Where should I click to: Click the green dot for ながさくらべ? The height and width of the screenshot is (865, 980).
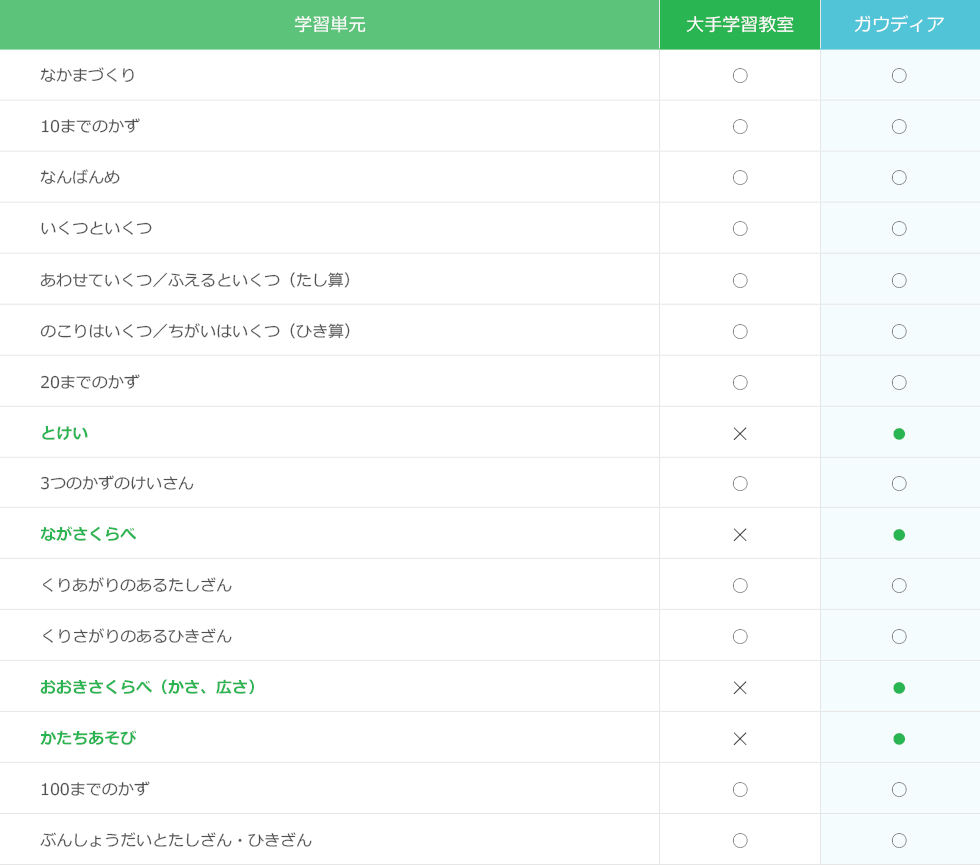899,535
